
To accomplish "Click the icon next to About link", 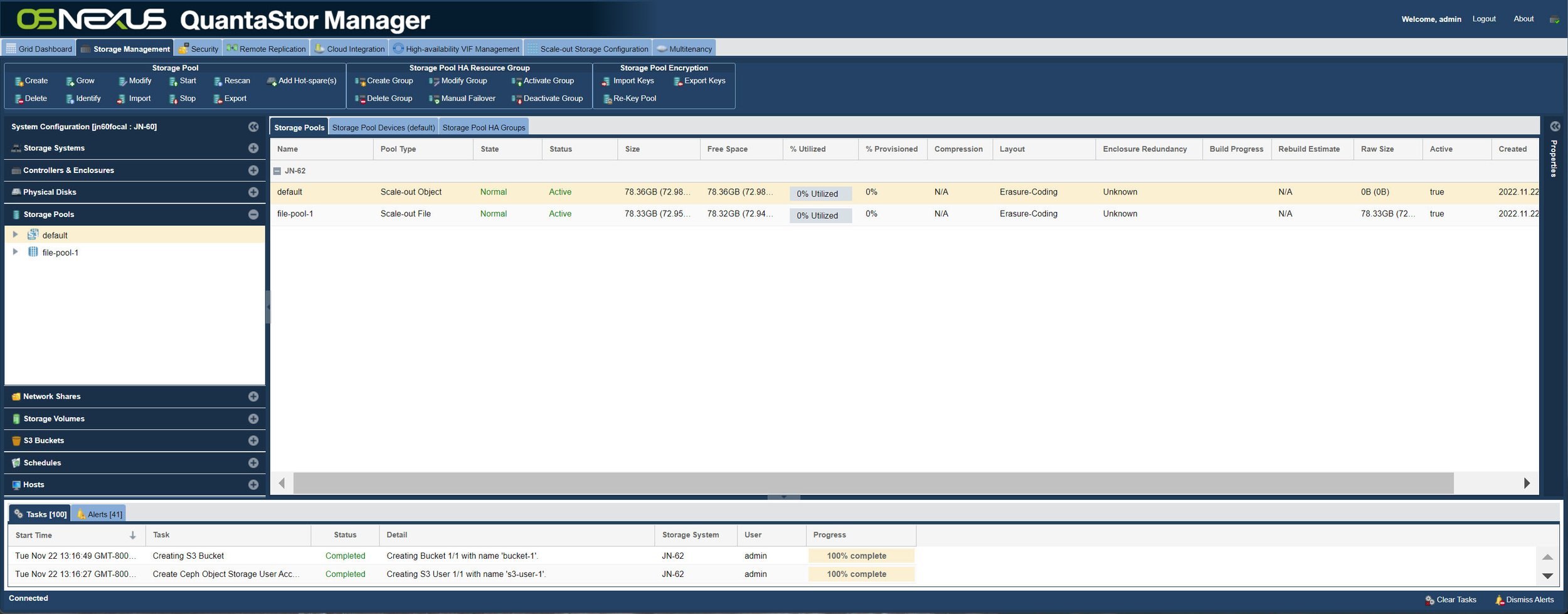I will coord(1554,19).
